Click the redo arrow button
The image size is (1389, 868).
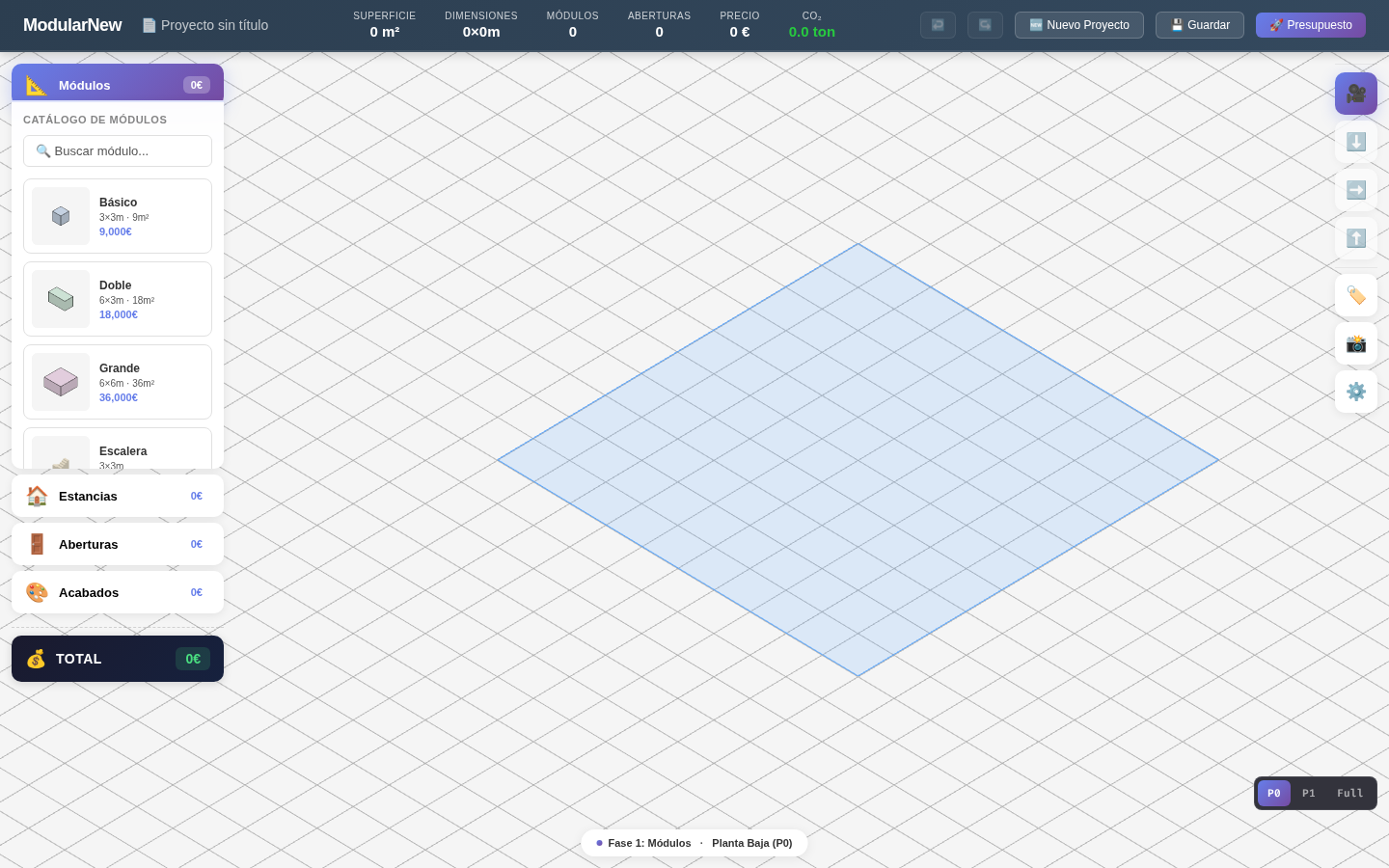(x=985, y=25)
